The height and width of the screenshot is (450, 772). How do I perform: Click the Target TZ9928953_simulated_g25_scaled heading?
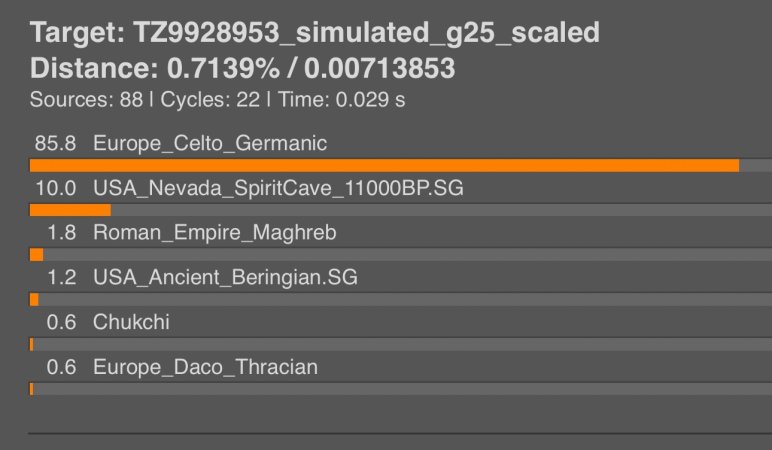point(315,33)
